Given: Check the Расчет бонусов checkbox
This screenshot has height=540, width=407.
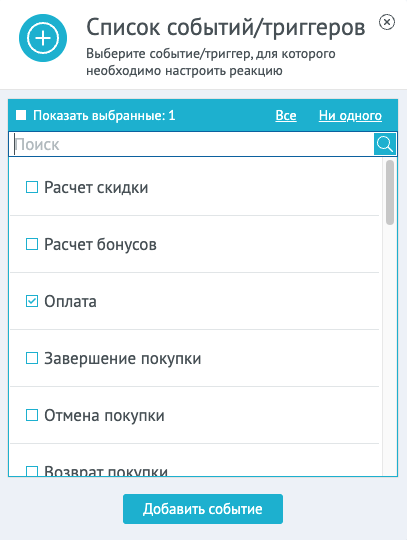Looking at the screenshot, I should click(32, 244).
